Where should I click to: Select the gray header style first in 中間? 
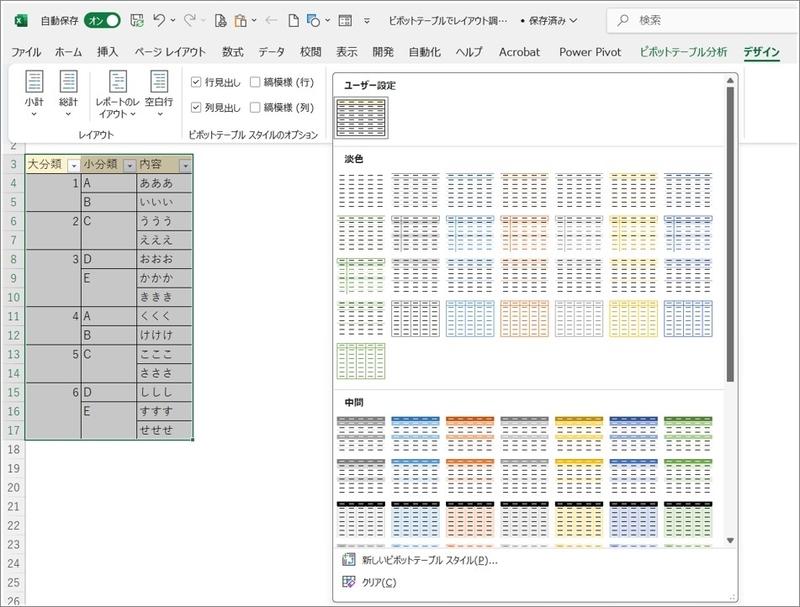click(x=361, y=435)
